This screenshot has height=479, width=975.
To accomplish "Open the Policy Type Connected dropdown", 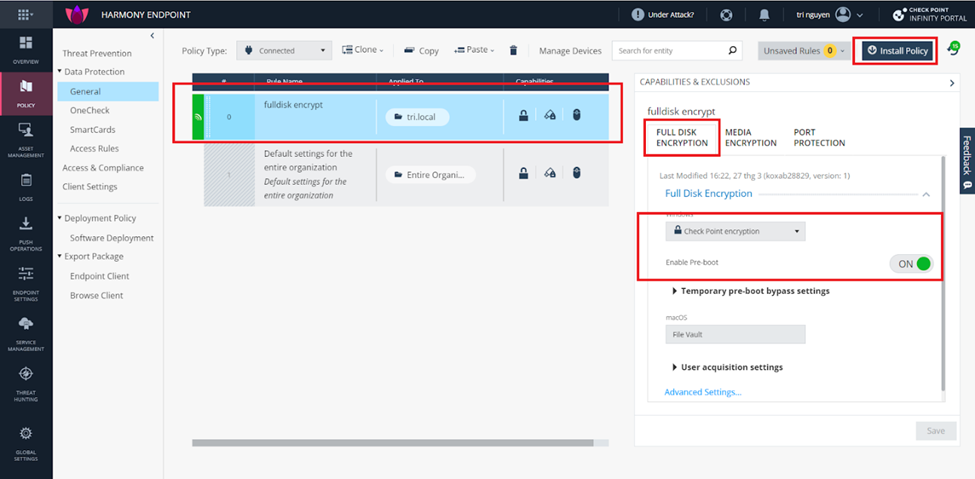I will pos(285,50).
